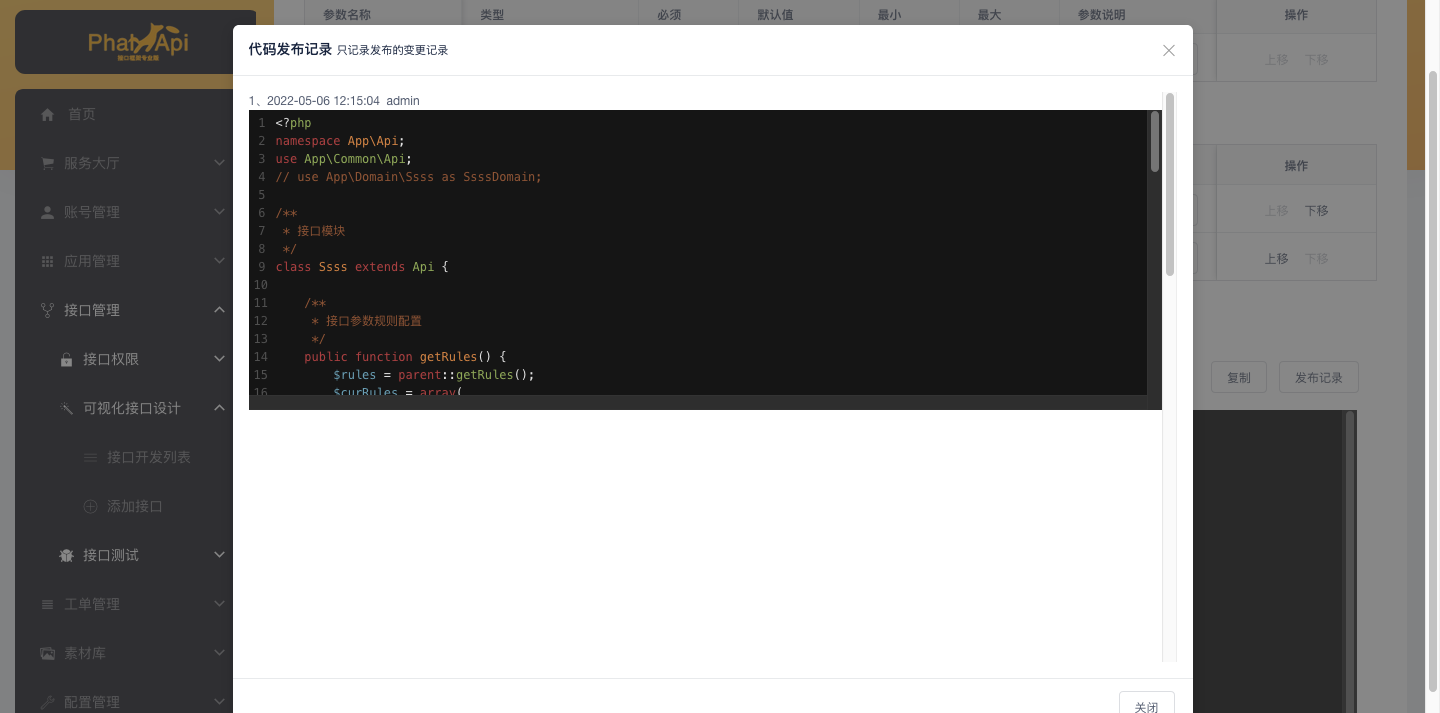Click the first-row 下移 link next to disabled 上移

click(x=1316, y=60)
